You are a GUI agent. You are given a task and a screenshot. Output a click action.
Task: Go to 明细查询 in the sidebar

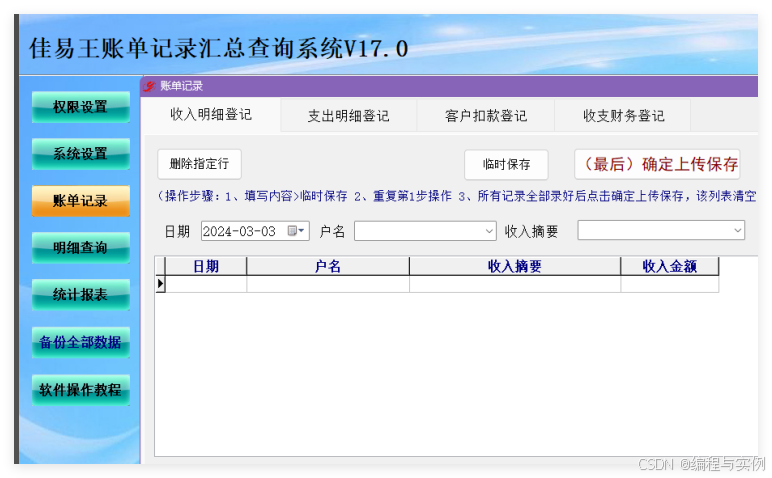coord(81,248)
